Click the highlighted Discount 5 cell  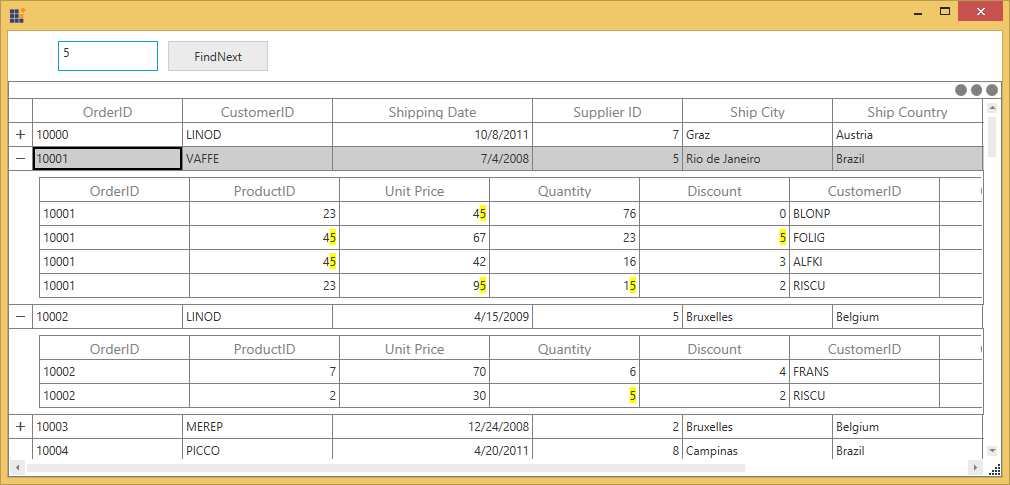pos(714,237)
